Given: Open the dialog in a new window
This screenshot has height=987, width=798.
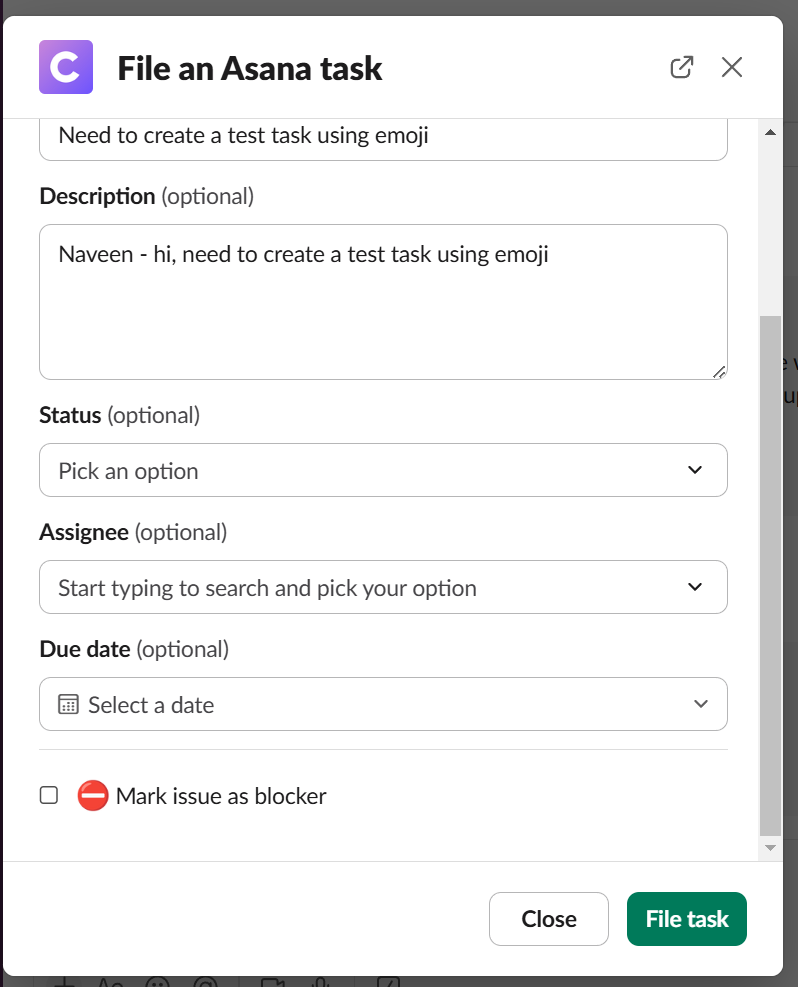Looking at the screenshot, I should click(x=681, y=67).
